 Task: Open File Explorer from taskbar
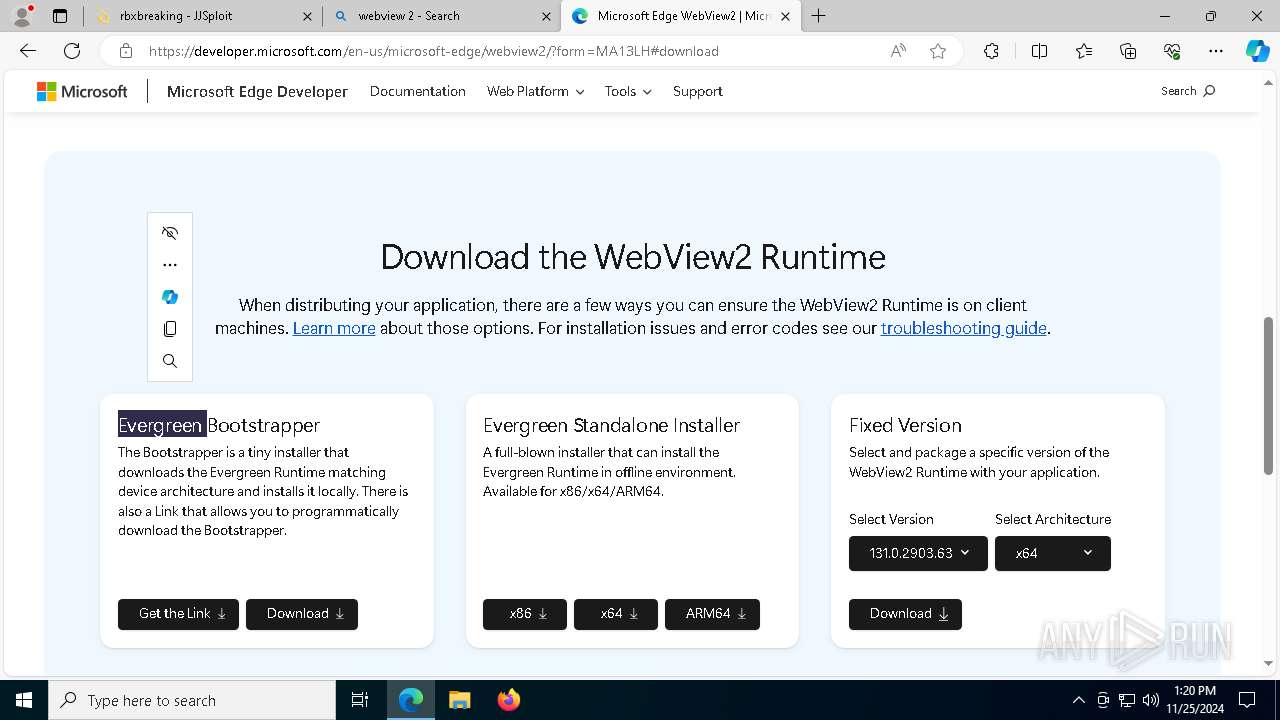coord(459,700)
